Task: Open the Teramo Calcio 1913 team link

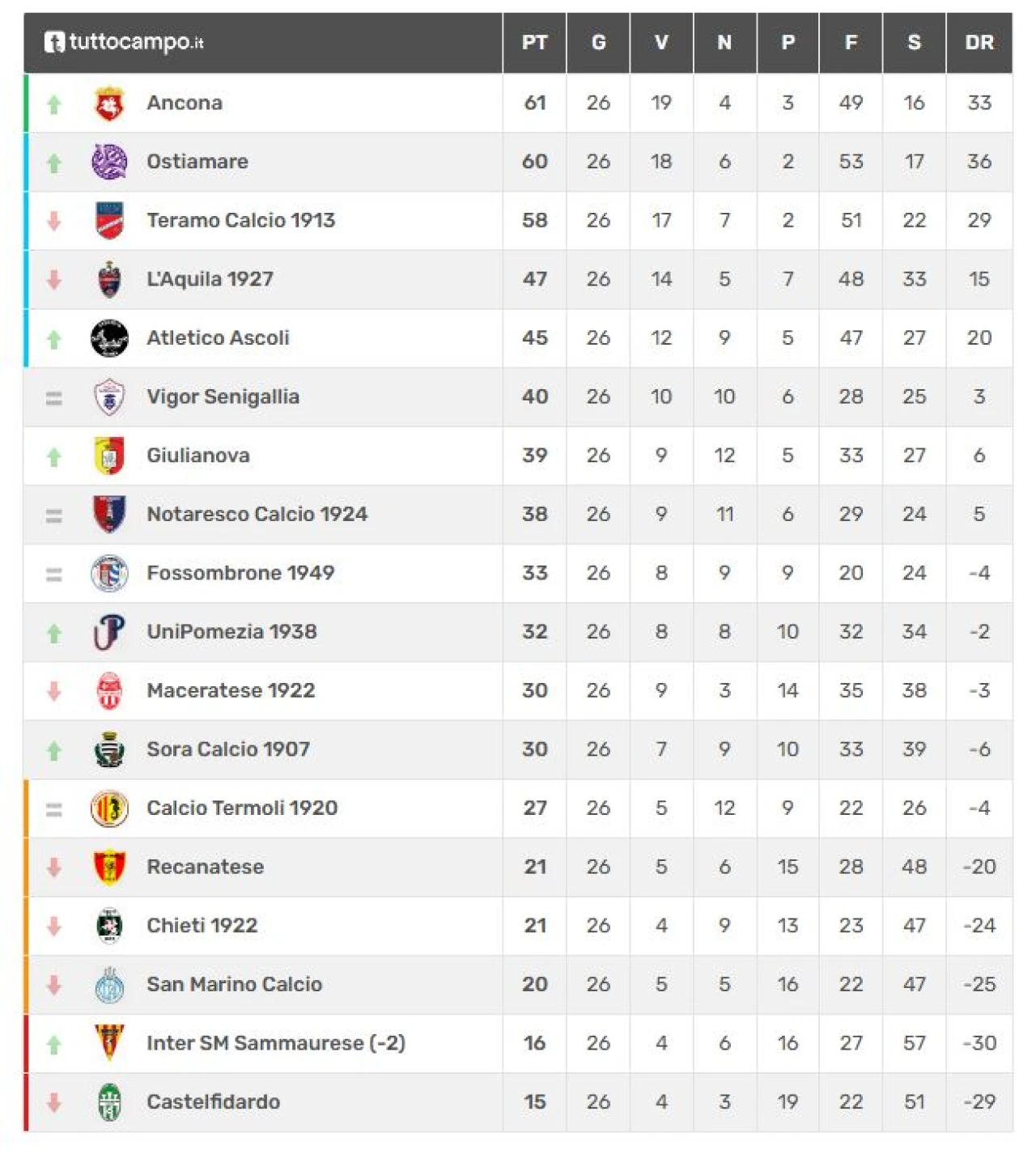Action: coord(240,220)
